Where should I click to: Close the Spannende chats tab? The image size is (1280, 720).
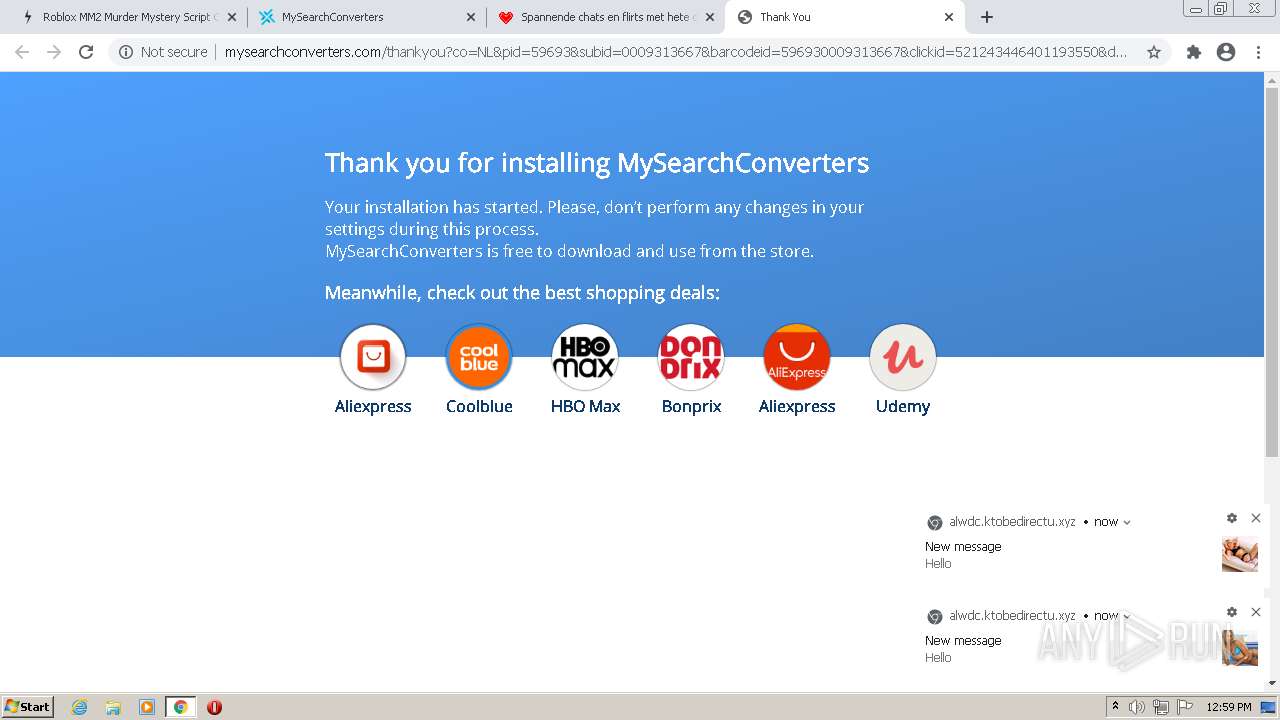710,17
